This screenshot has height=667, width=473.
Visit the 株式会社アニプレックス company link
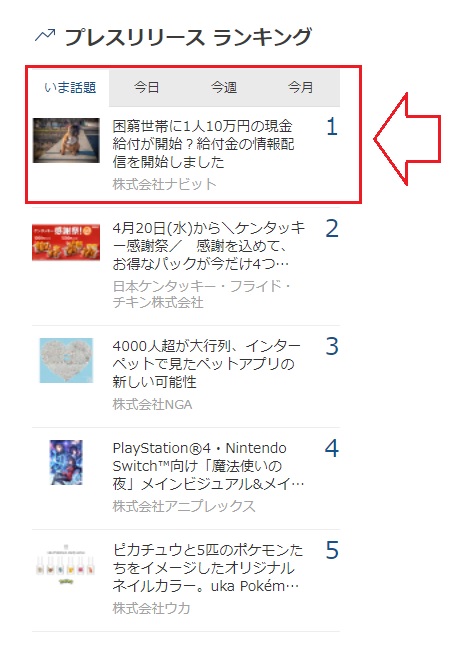pyautogui.click(x=184, y=506)
